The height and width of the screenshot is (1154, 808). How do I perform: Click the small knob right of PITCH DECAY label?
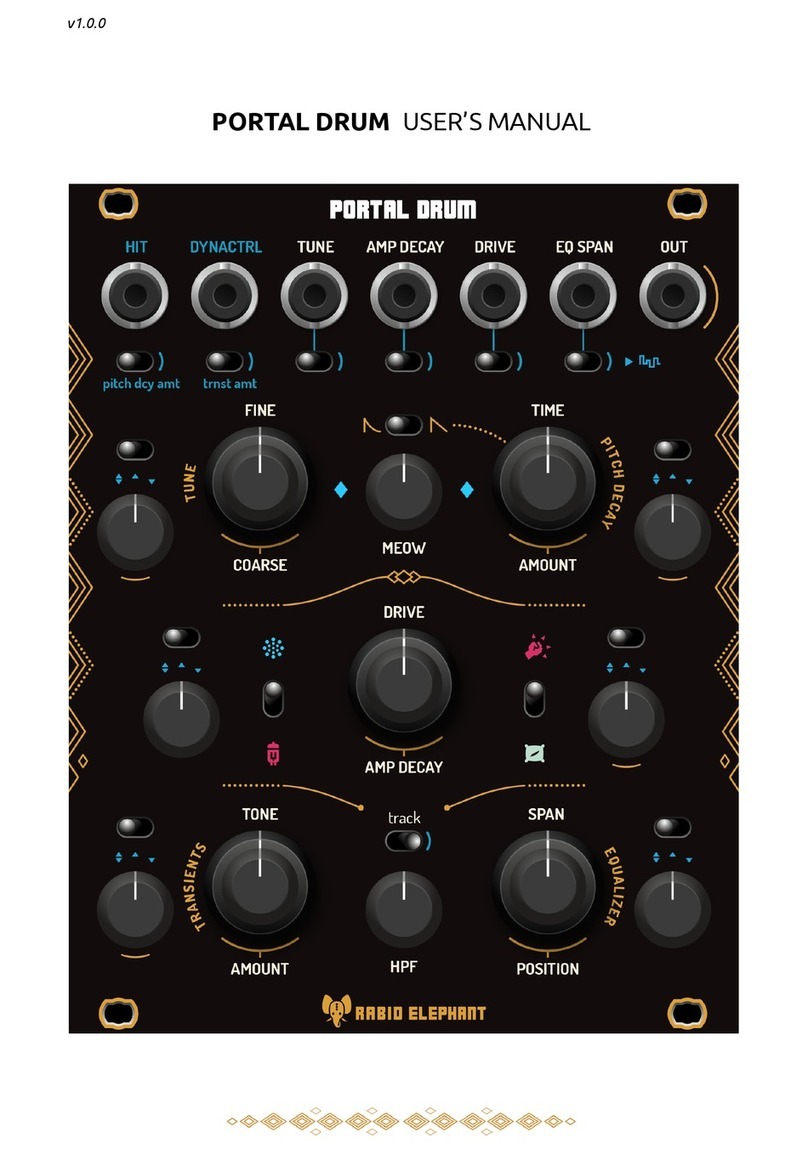[x=673, y=532]
